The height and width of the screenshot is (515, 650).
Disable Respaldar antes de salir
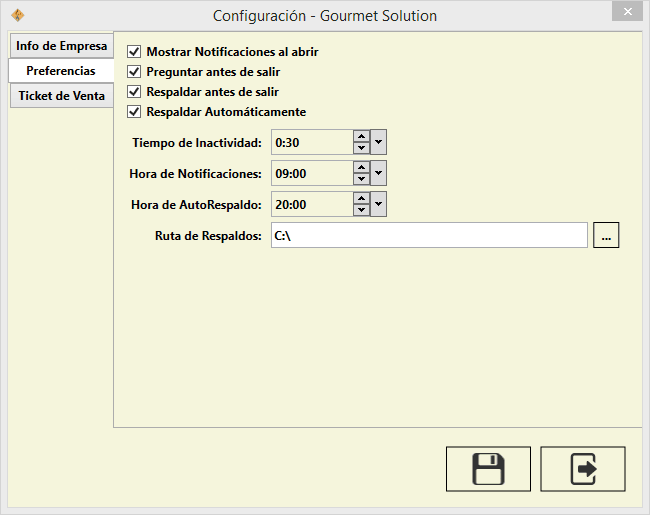point(135,92)
